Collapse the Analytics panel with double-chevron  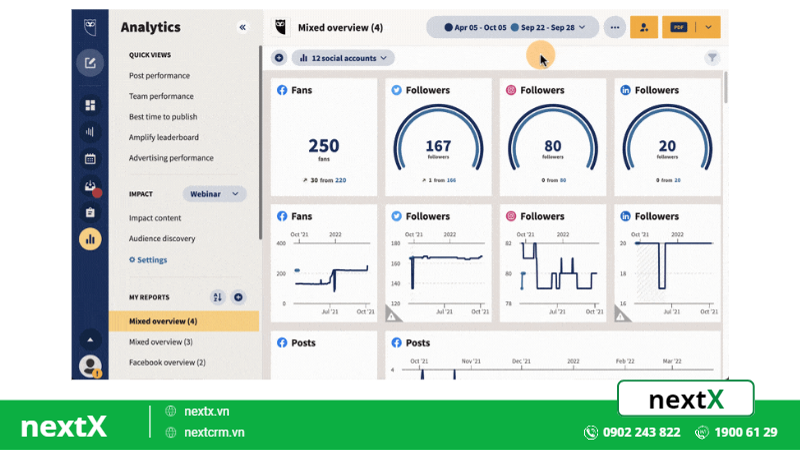point(242,28)
